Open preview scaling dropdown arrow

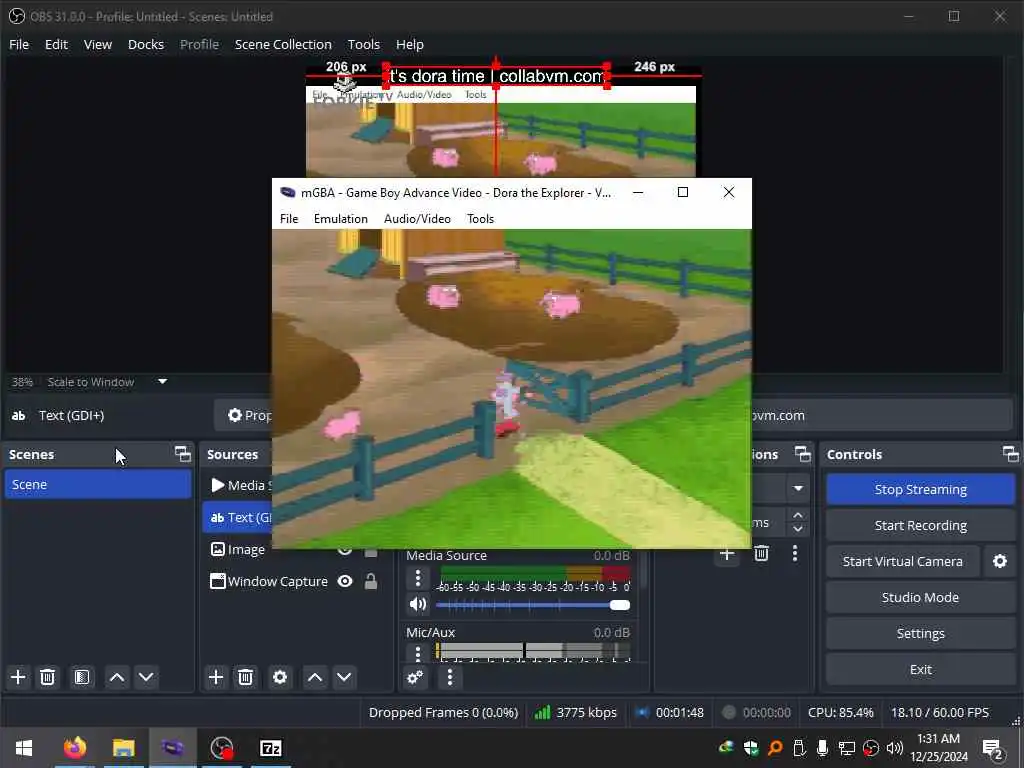point(163,381)
